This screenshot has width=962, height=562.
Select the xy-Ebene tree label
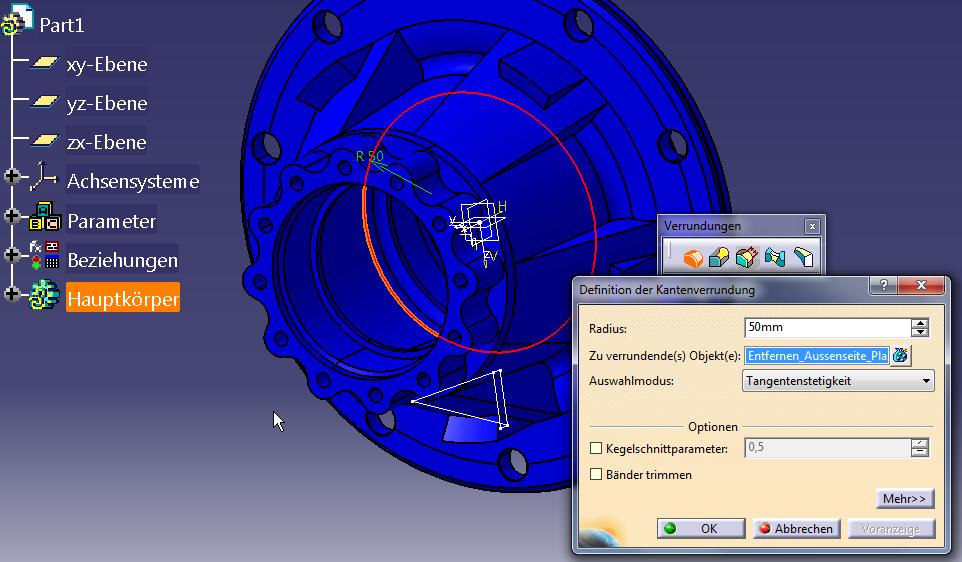click(107, 64)
